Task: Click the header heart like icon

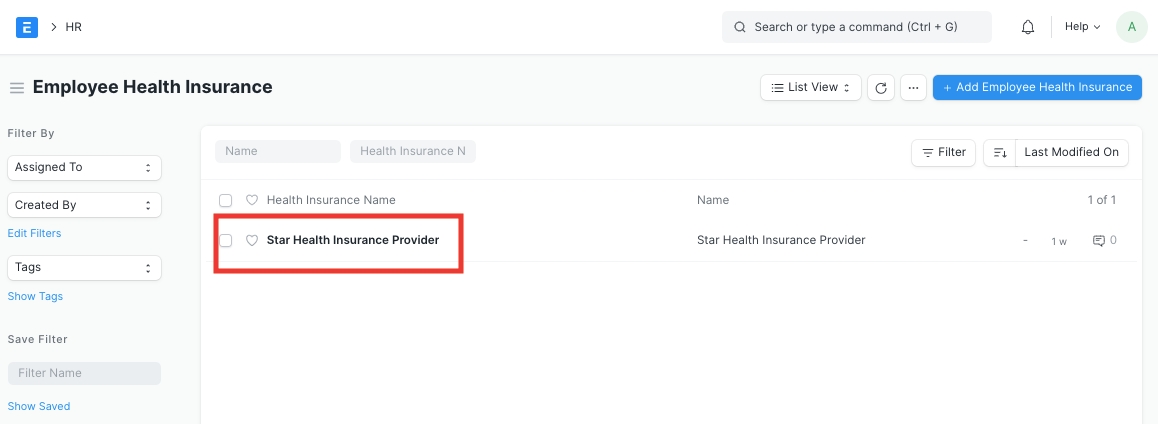Action: tap(252, 200)
